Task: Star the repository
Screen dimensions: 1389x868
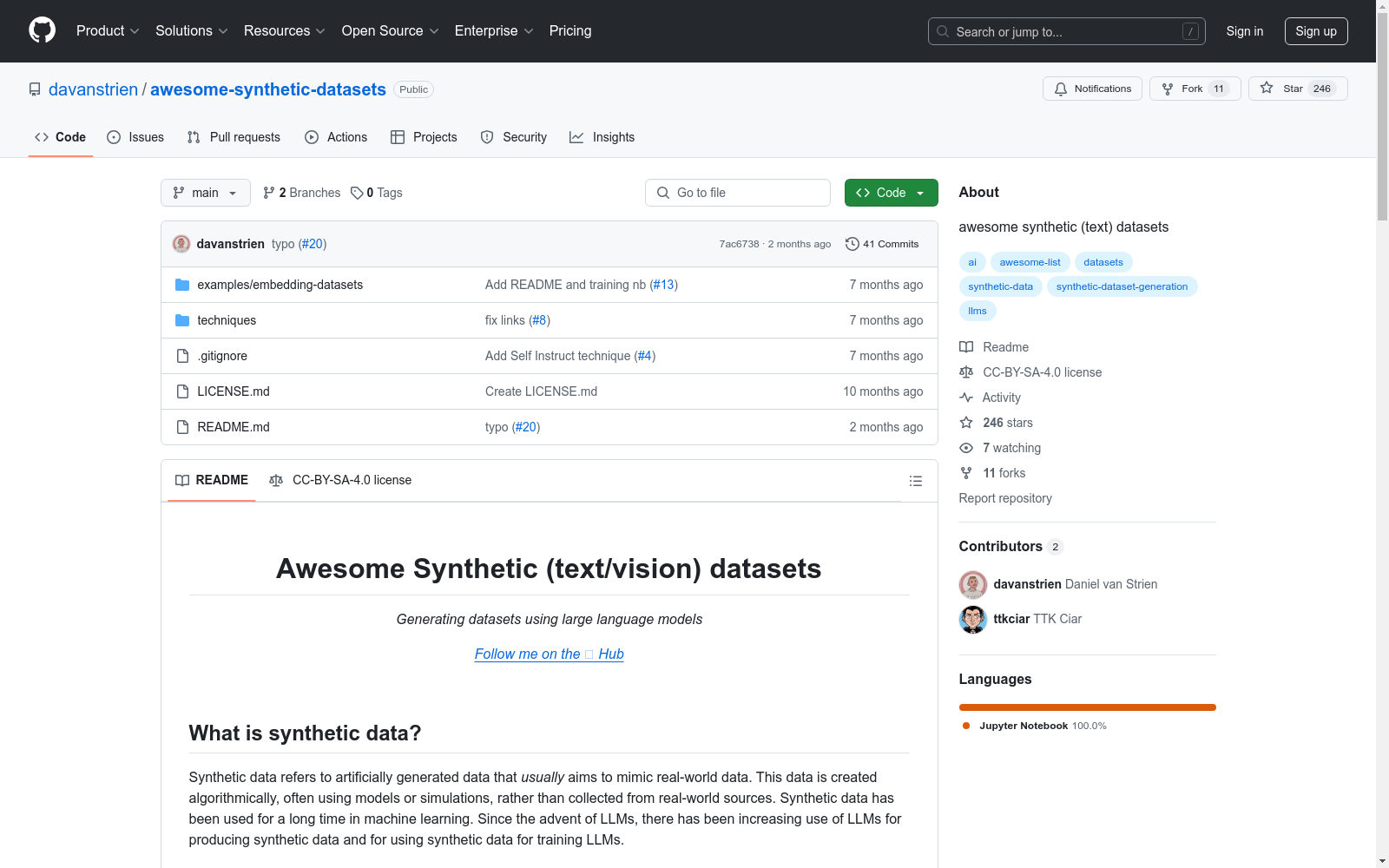Action: coord(1298,89)
